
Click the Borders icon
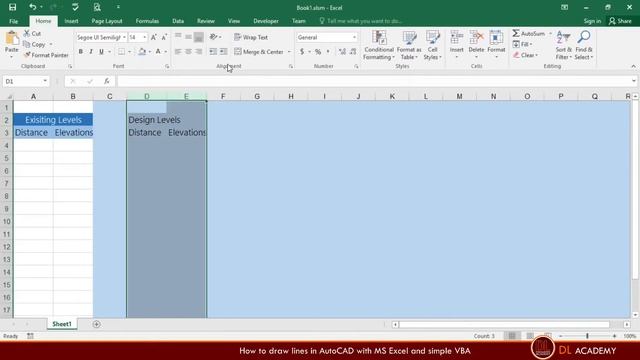[x=121, y=51]
